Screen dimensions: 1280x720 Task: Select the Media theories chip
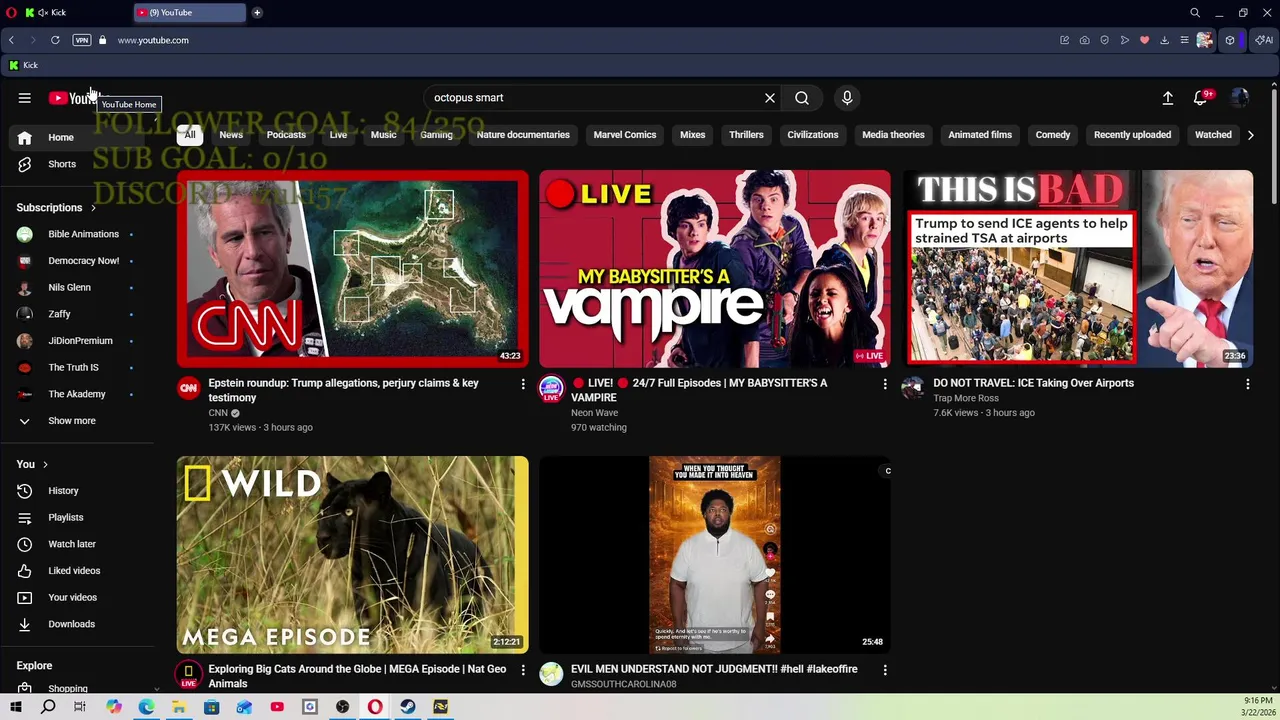click(x=893, y=135)
